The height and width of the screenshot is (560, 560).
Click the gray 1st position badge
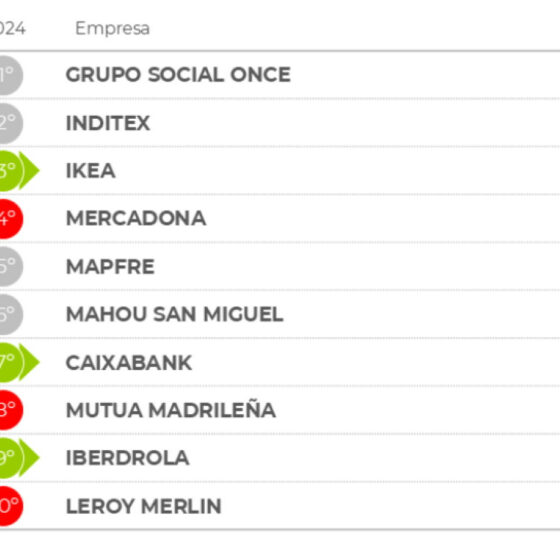coord(11,75)
